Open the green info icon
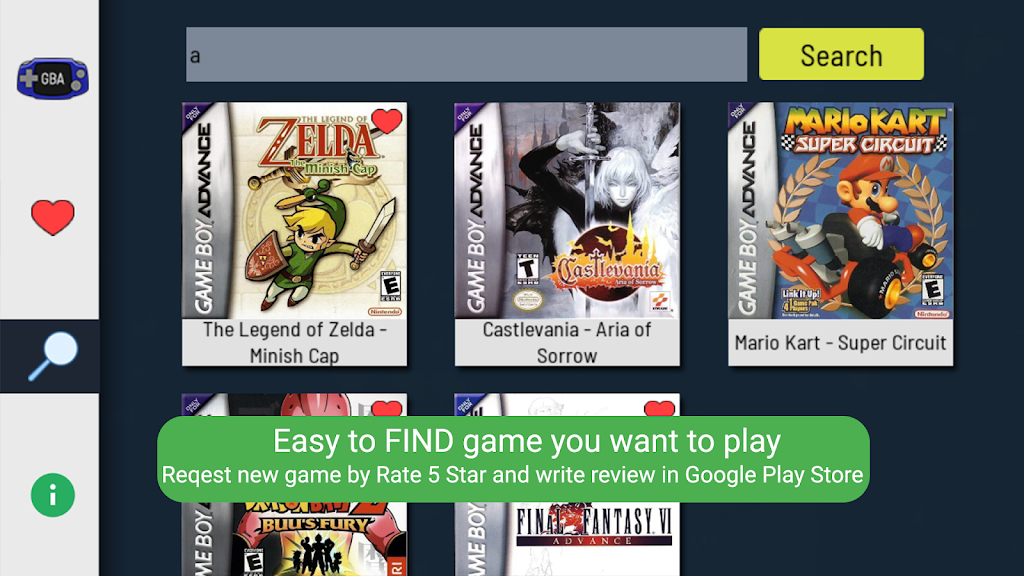 52,495
